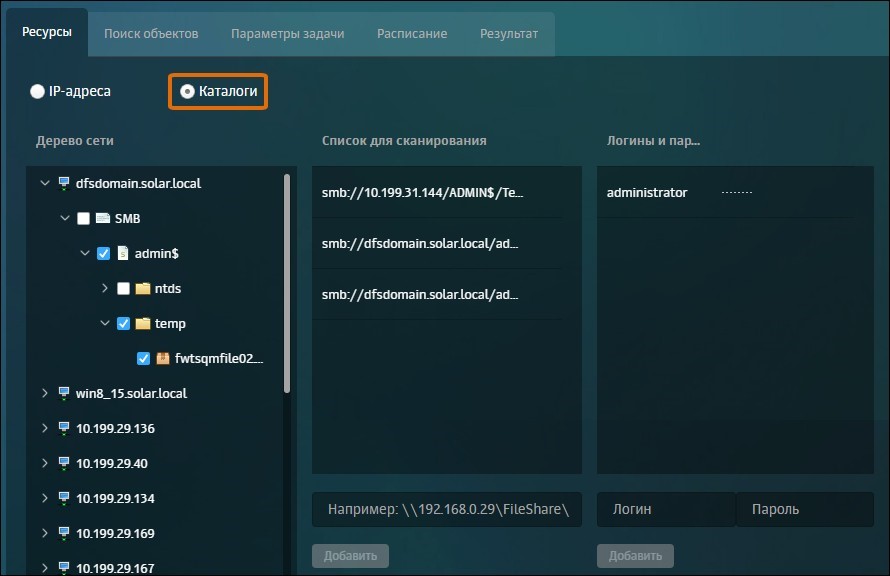Select the Каталоги radio button
The width and height of the screenshot is (890, 576).
coord(187,91)
